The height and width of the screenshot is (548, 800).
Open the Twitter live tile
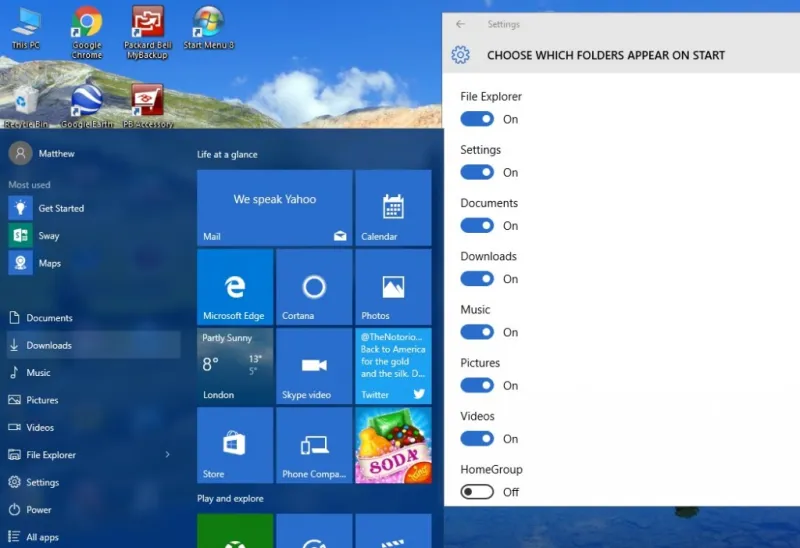[393, 366]
